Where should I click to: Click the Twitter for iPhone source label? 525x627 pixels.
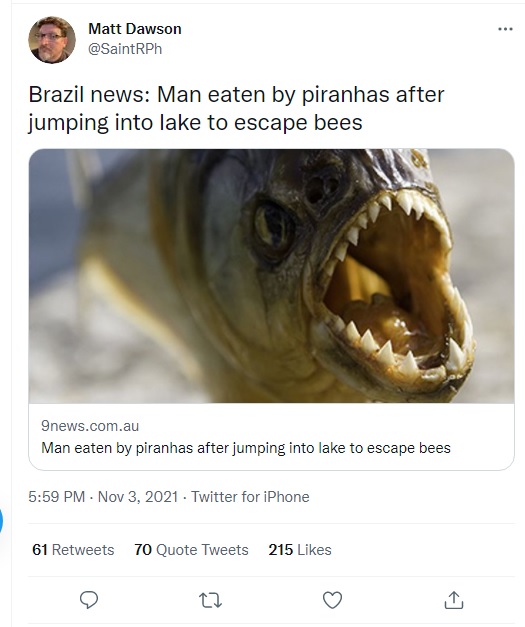pos(250,497)
